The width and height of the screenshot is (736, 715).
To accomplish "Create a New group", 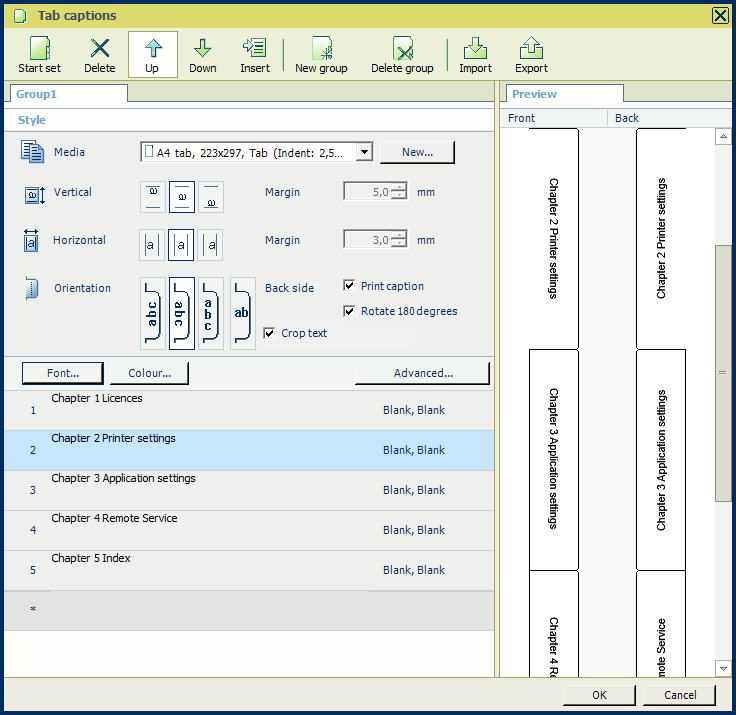I will 321,55.
